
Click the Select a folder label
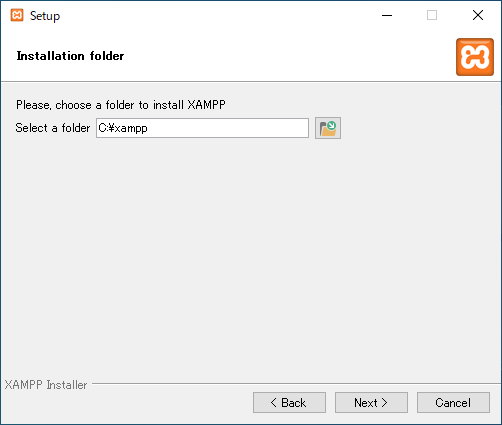click(x=53, y=128)
